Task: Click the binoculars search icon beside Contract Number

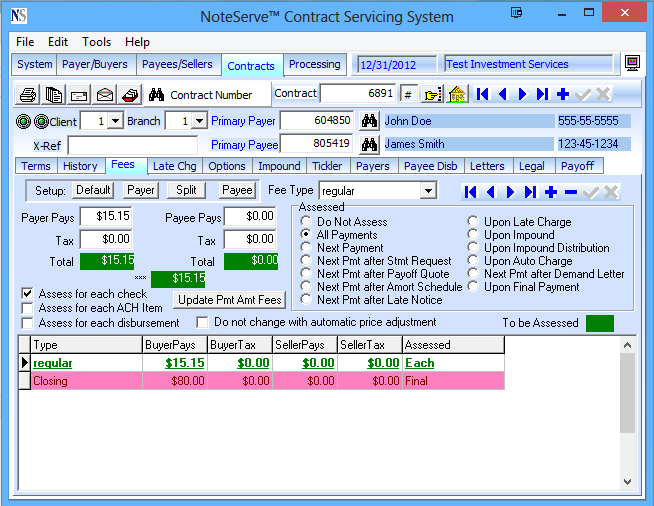Action: point(156,95)
